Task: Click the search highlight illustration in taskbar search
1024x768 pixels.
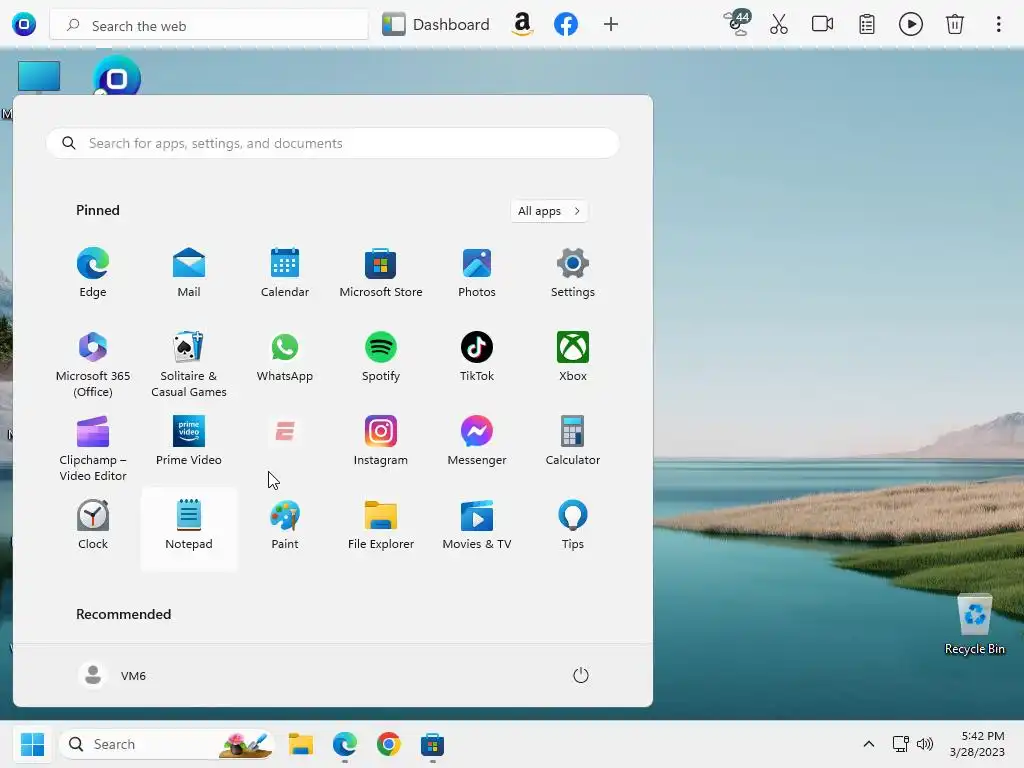Action: [x=246, y=744]
